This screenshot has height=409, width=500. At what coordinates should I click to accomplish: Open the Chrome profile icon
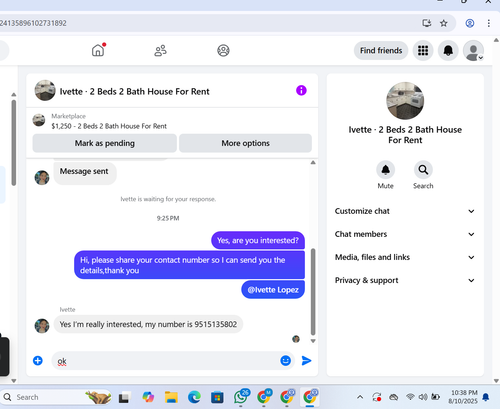pyautogui.click(x=470, y=23)
